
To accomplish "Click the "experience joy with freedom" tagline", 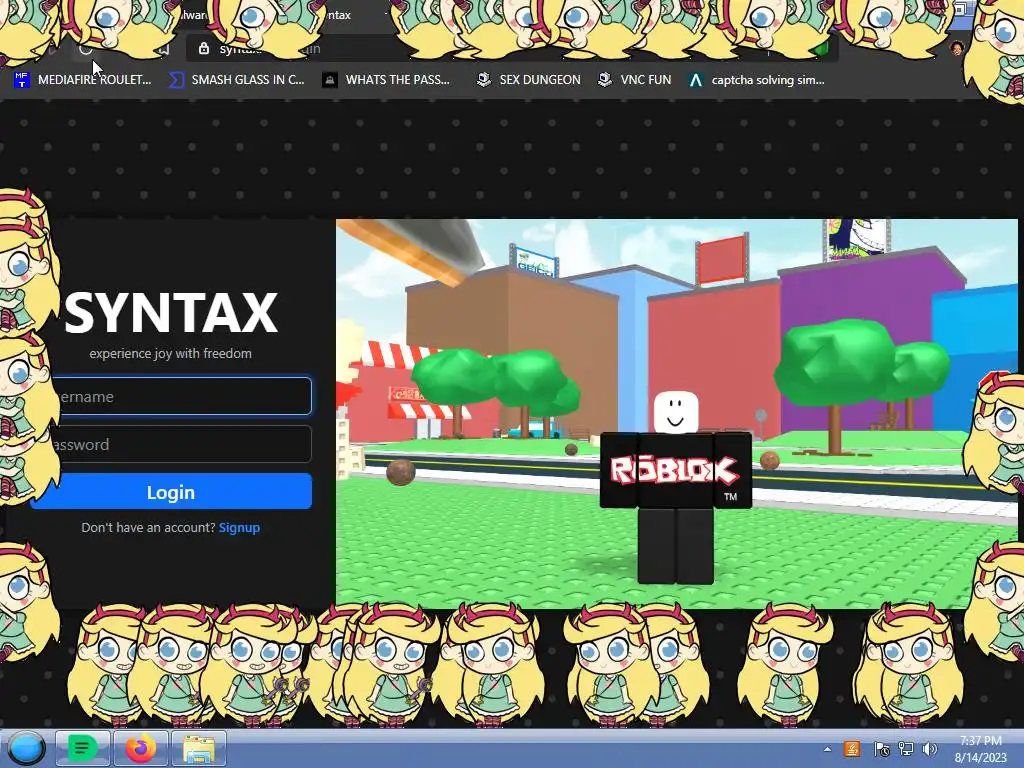I will 170,353.
